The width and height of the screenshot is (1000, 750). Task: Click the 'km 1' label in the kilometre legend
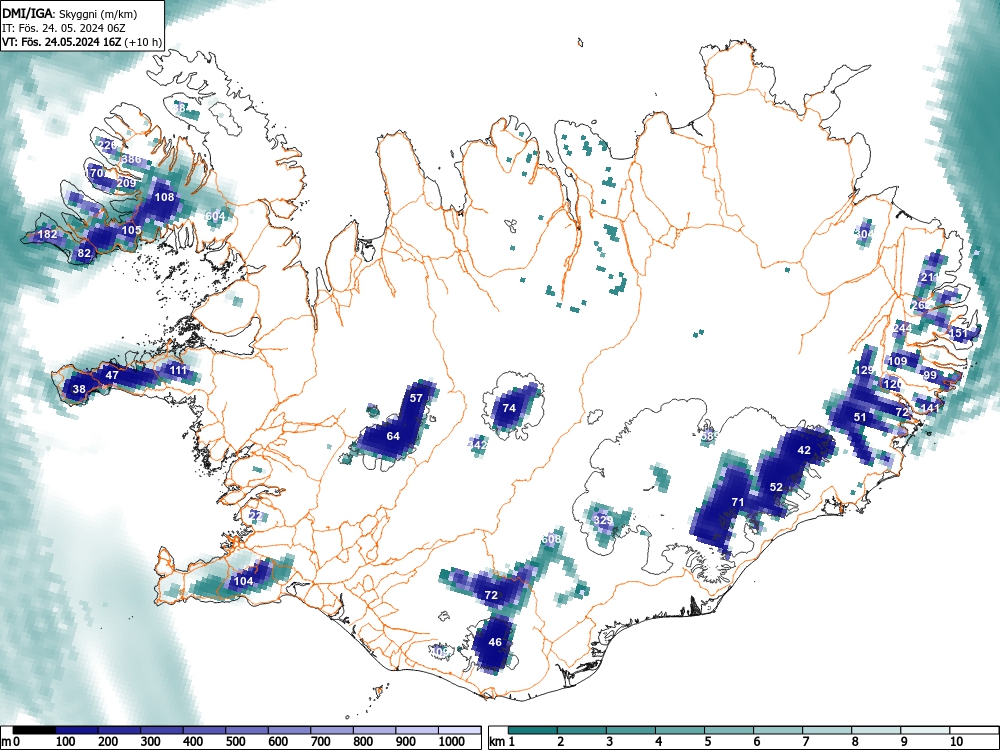tap(503, 742)
